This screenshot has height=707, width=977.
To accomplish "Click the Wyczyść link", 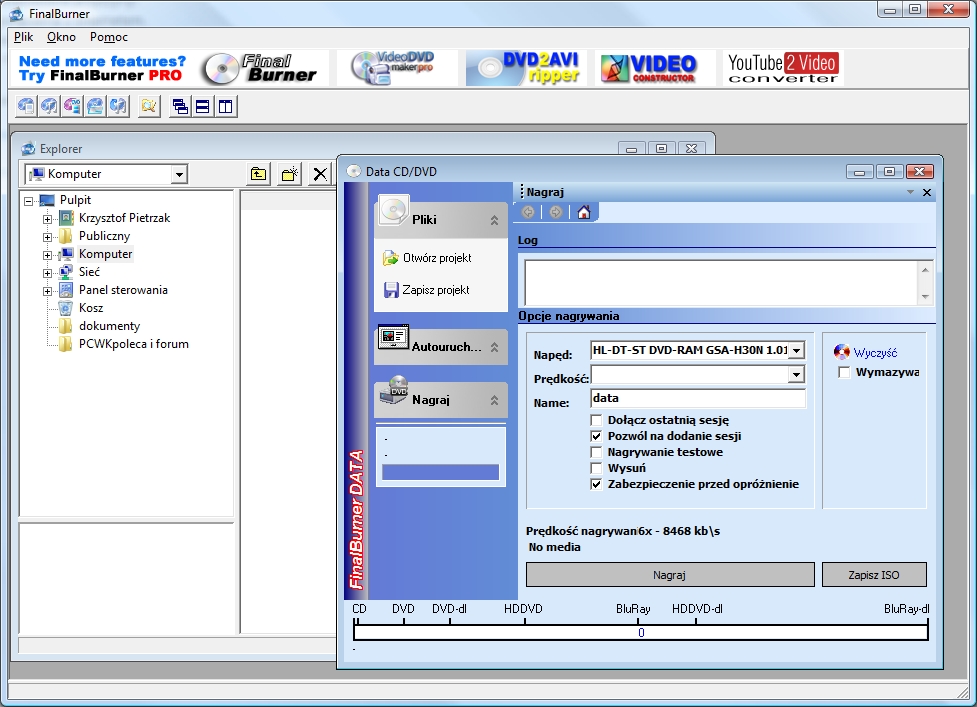I will pos(875,353).
